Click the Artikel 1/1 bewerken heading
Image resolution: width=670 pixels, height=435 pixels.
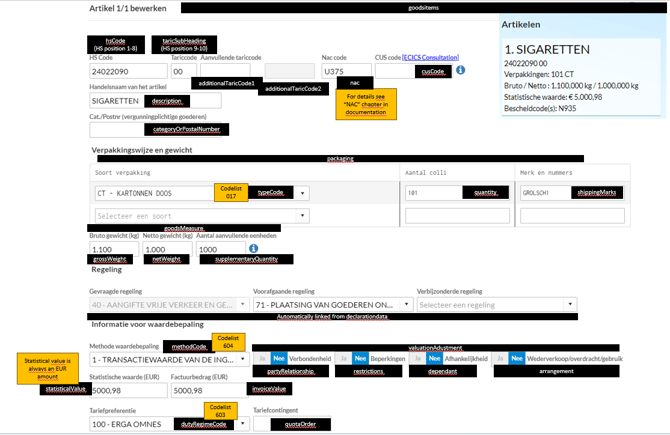pyautogui.click(x=128, y=8)
